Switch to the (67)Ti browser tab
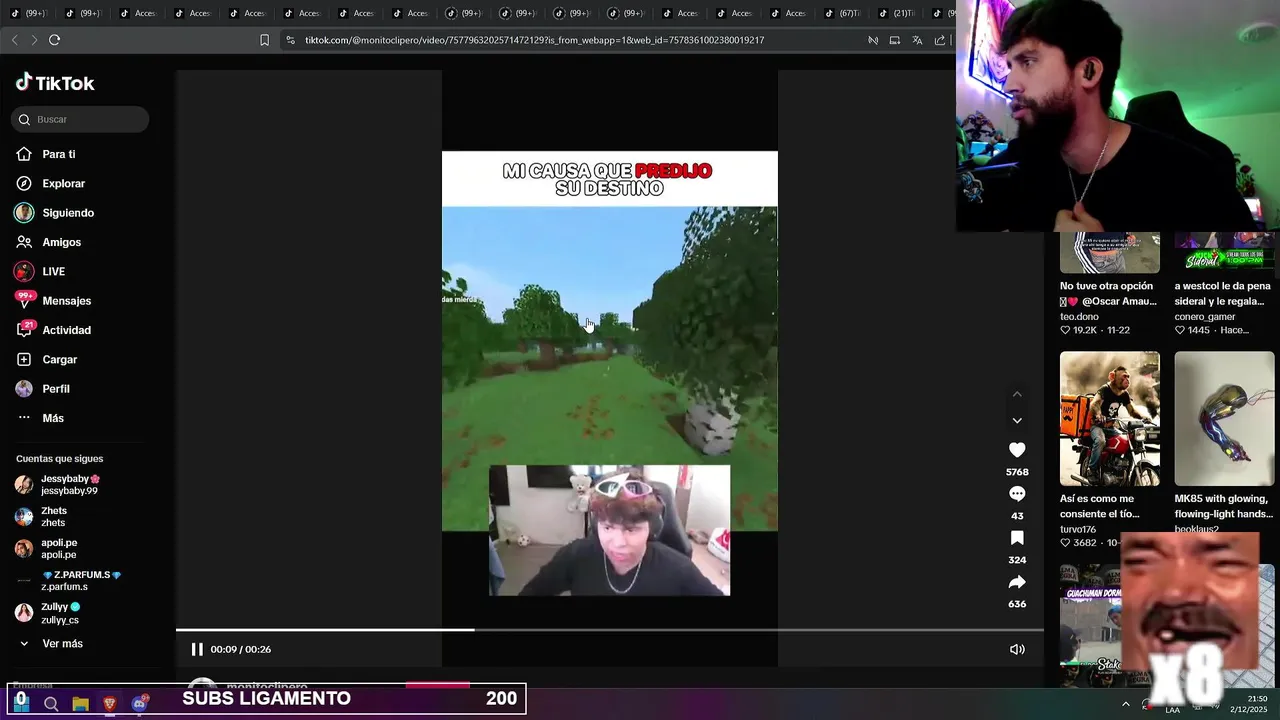Screen dimensions: 1280x720 pyautogui.click(x=842, y=13)
